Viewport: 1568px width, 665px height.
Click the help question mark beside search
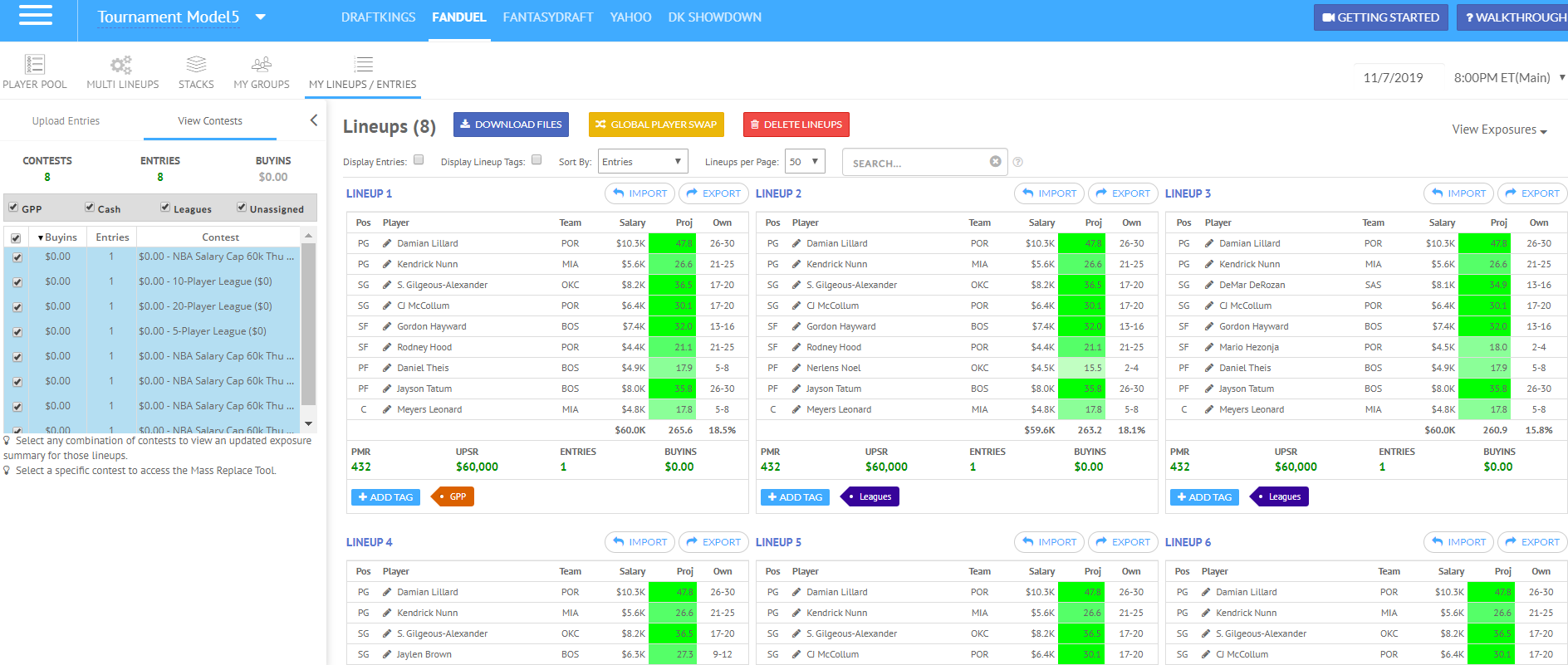click(1018, 162)
